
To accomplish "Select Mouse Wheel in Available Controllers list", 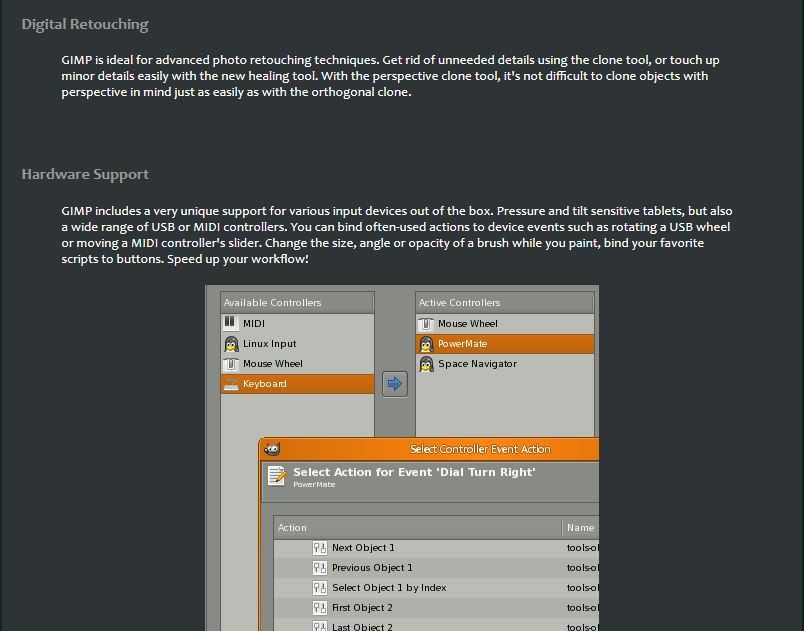I will click(297, 364).
